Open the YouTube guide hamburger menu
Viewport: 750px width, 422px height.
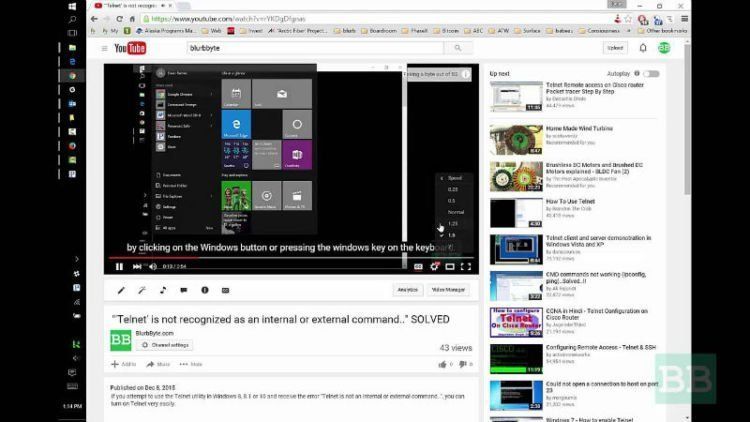pos(104,48)
